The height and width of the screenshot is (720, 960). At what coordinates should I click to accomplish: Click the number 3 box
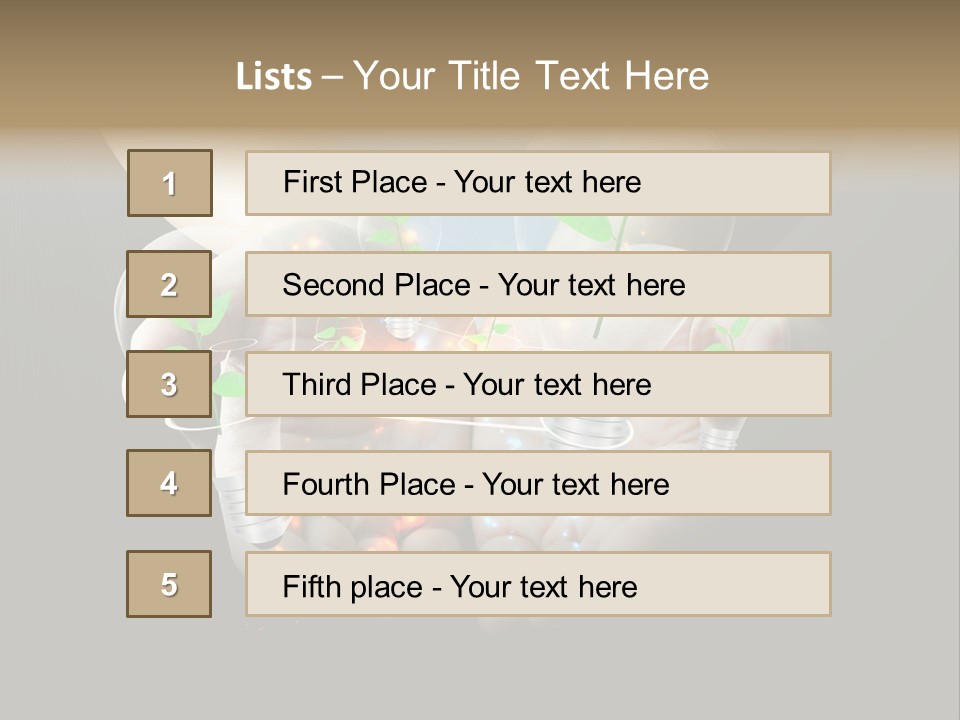pos(170,384)
